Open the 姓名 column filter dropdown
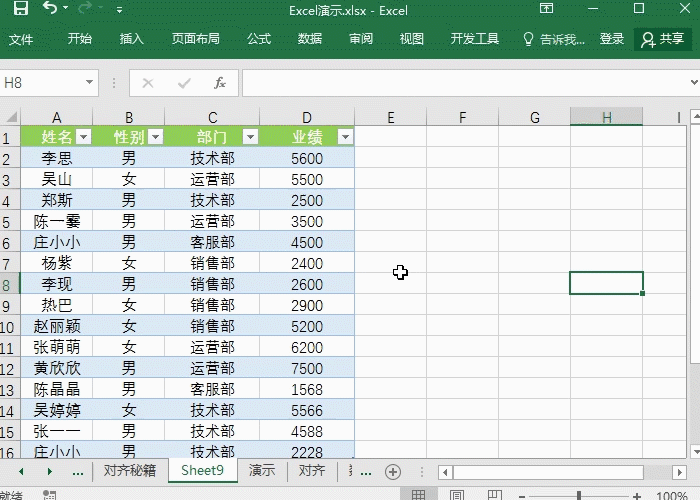Screen dimensions: 700x500 pos(84,137)
